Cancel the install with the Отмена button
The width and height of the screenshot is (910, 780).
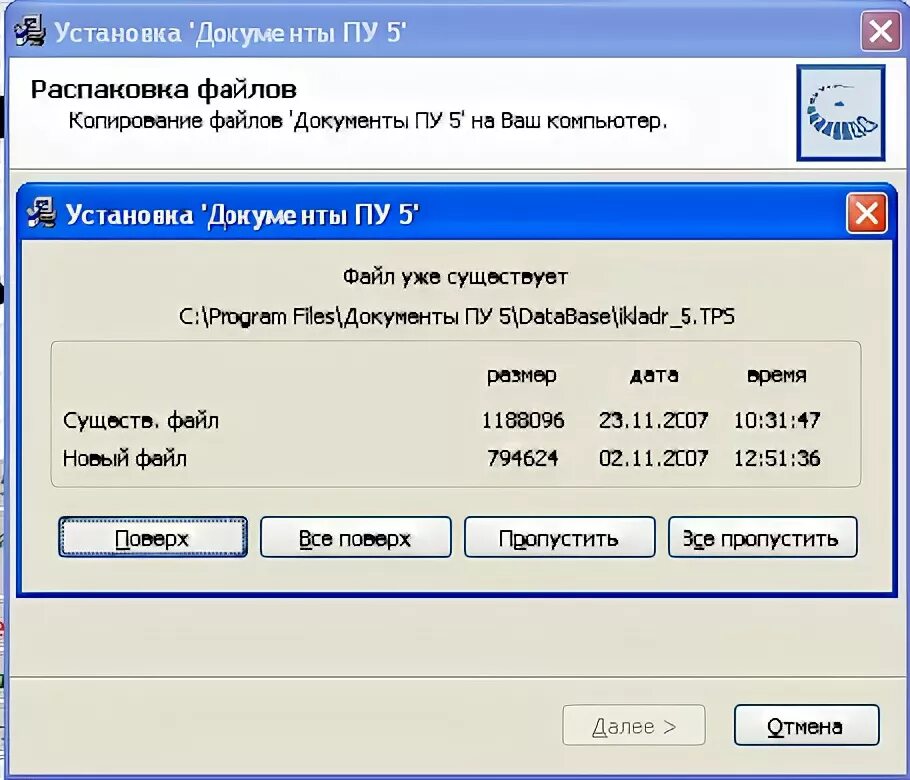point(806,725)
